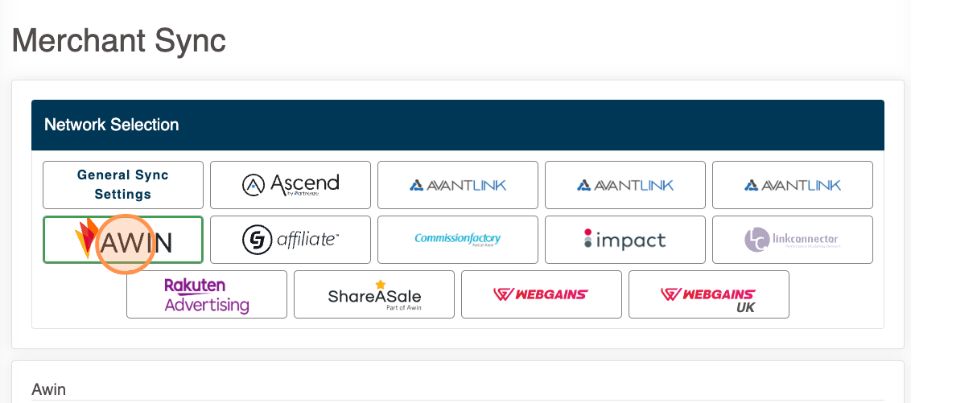Choose the middle AvantLink network button

pos(624,185)
